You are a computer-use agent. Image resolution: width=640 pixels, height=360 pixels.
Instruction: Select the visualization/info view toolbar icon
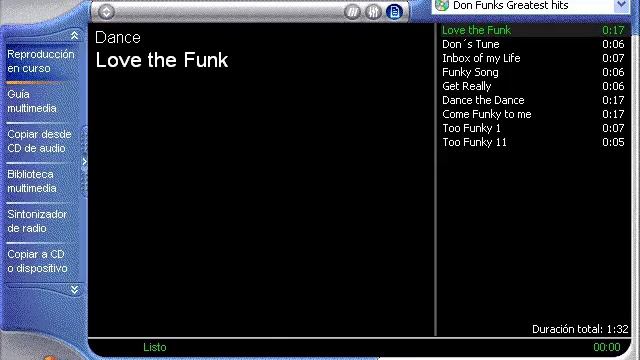click(x=352, y=12)
